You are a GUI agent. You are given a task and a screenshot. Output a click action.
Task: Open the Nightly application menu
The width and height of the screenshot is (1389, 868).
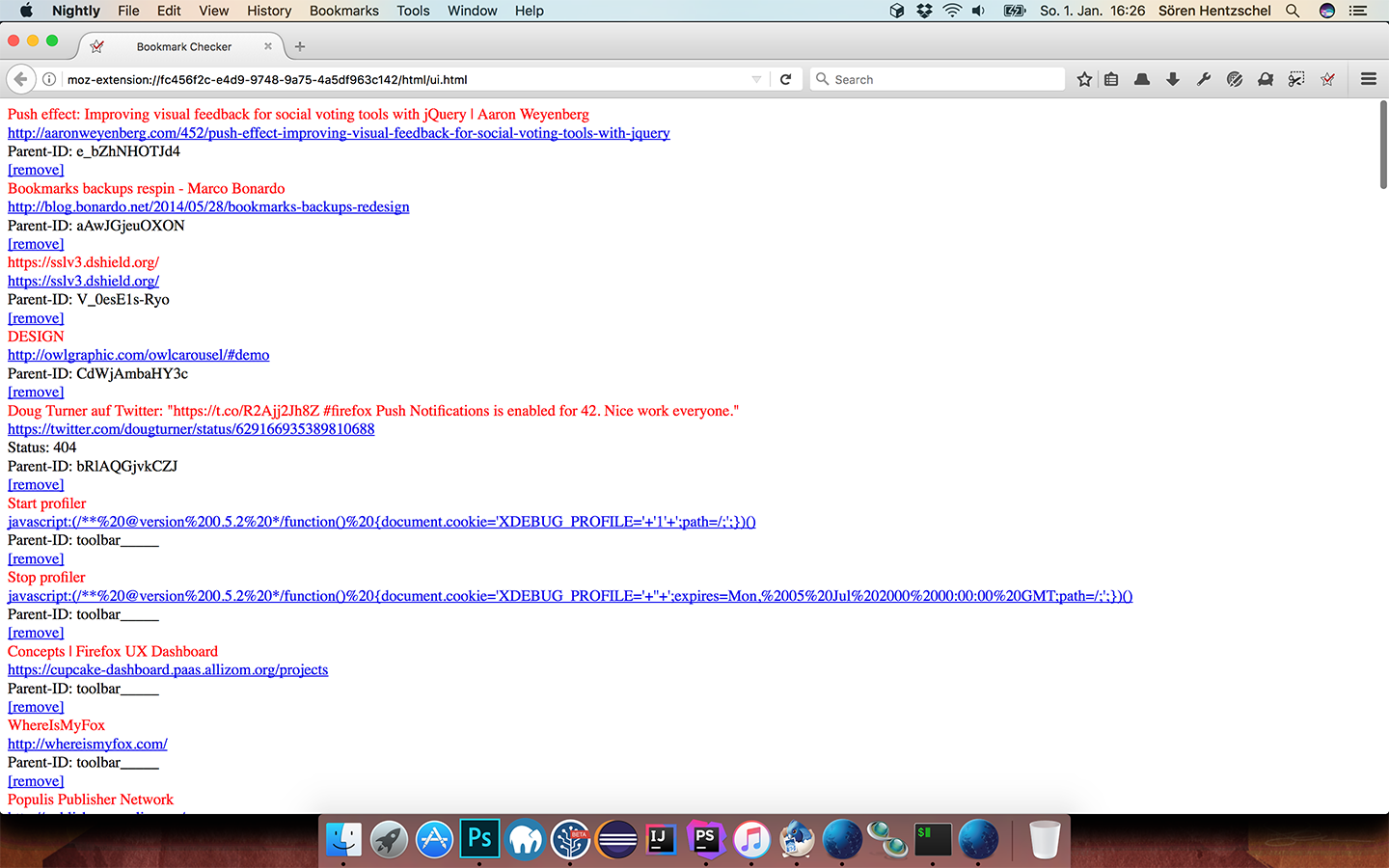point(76,11)
